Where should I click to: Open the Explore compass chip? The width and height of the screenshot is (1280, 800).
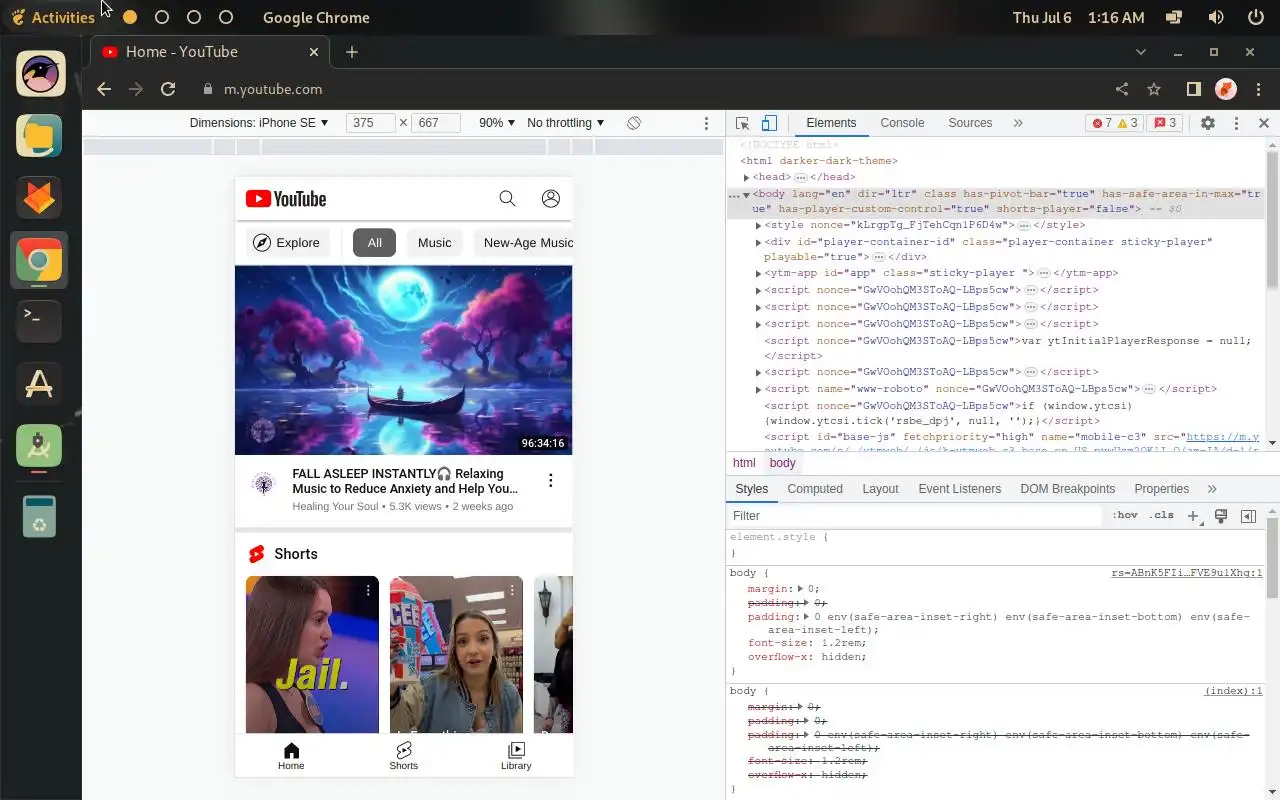click(x=288, y=243)
